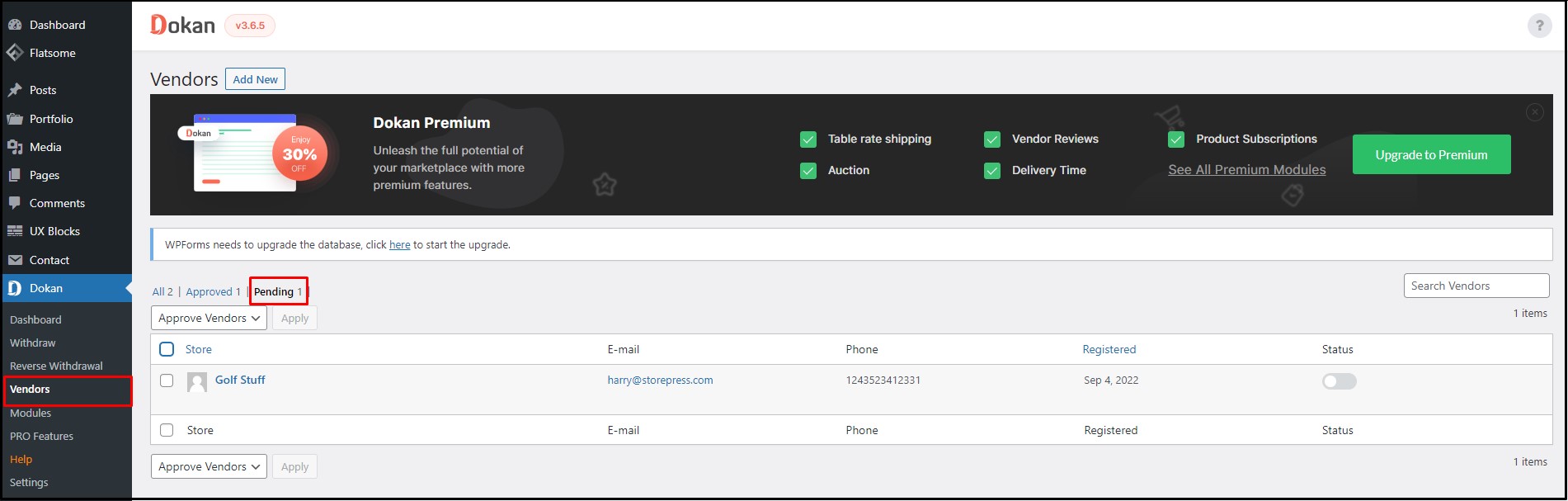This screenshot has height=501, width=1568.
Task: Sort by the Store column header
Action: coord(198,349)
